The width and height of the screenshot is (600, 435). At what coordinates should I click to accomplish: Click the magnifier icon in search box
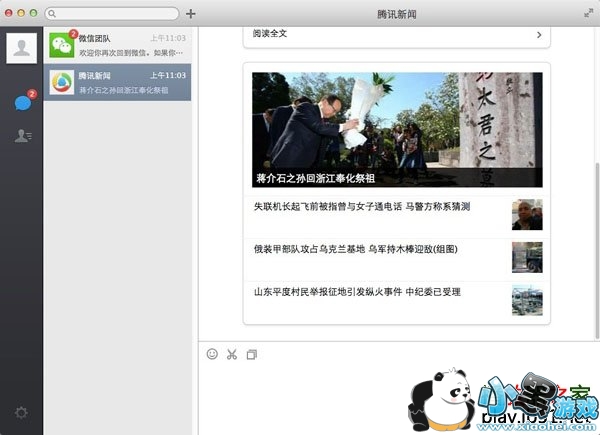coord(52,14)
